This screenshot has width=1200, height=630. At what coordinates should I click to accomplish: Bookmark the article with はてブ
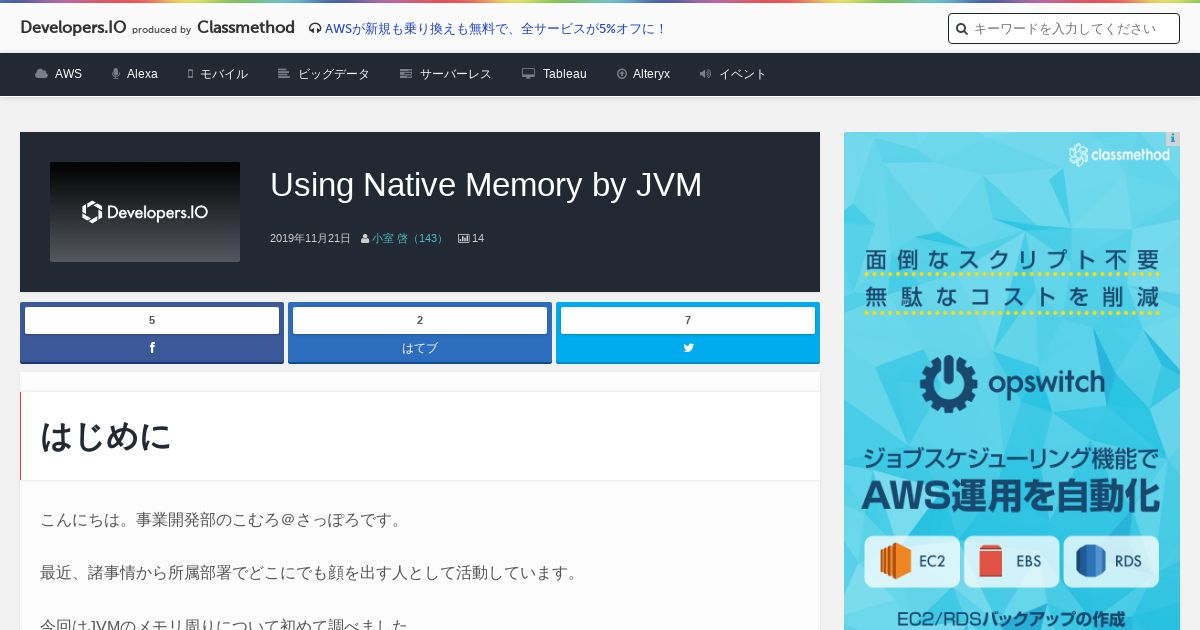tap(420, 348)
